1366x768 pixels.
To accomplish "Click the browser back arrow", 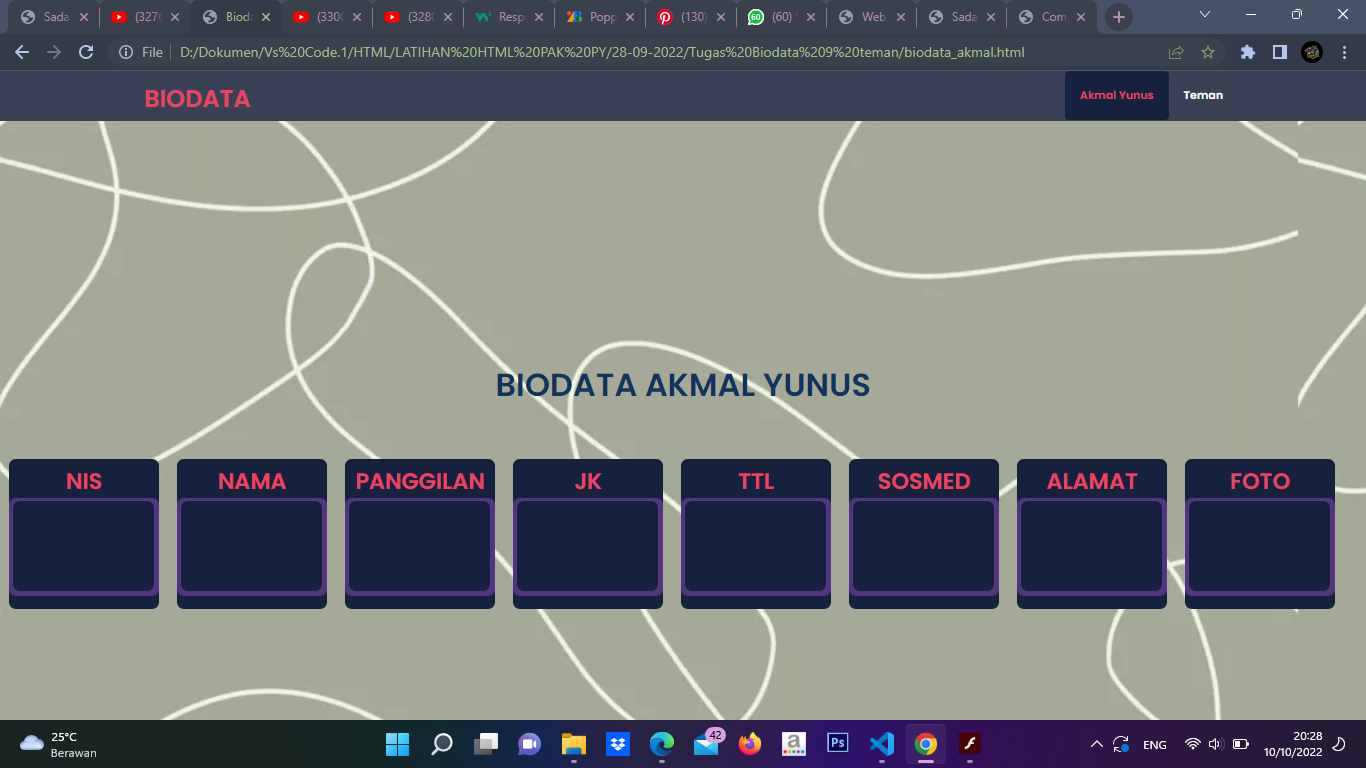I will coord(22,52).
